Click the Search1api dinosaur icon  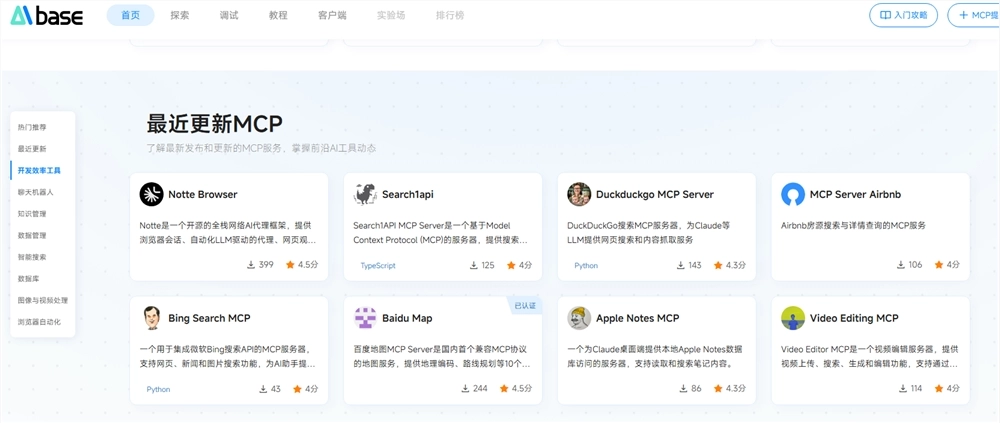click(x=365, y=194)
